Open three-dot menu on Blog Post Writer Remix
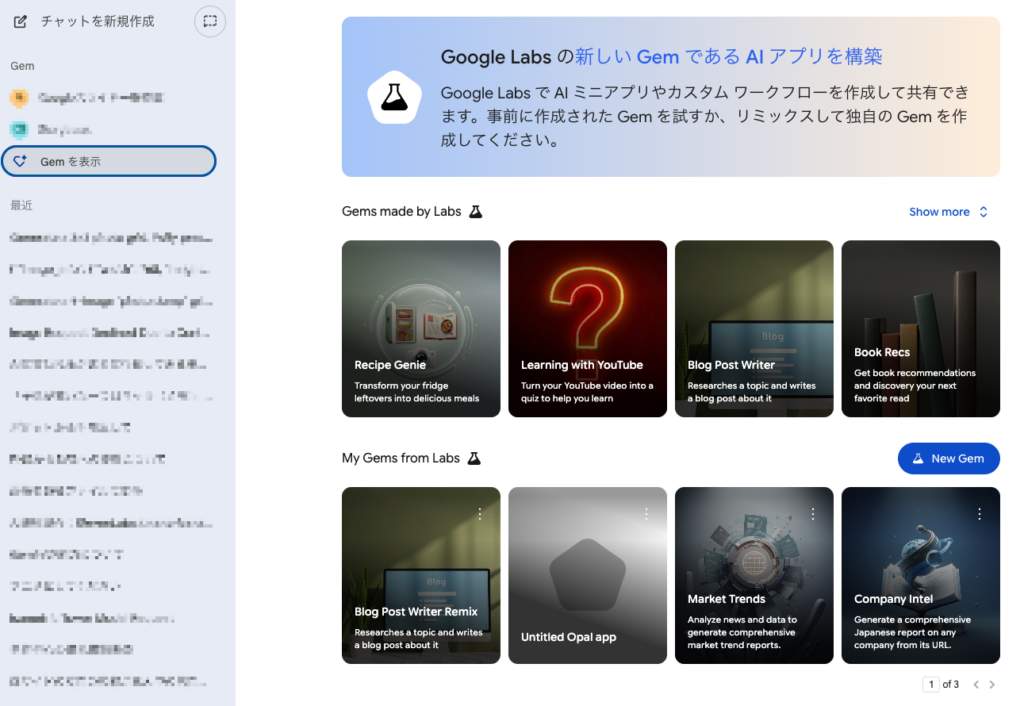This screenshot has width=1024, height=706. pyautogui.click(x=480, y=514)
